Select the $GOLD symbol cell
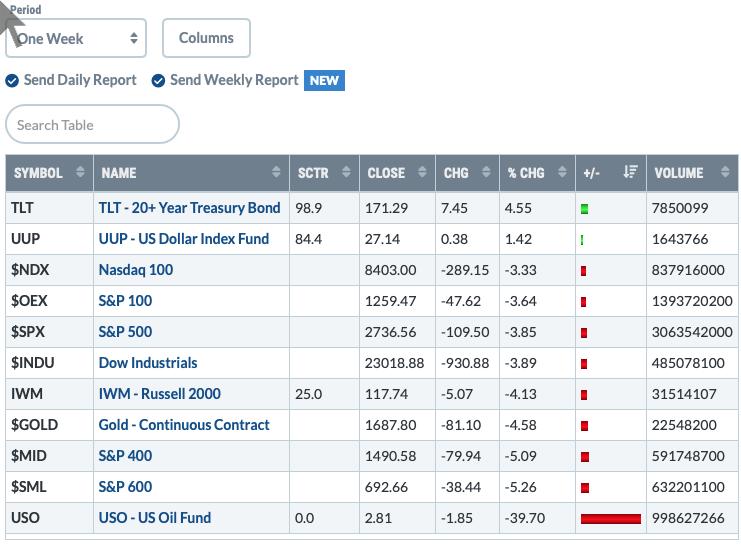Image resolution: width=741 pixels, height=545 pixels. point(49,425)
